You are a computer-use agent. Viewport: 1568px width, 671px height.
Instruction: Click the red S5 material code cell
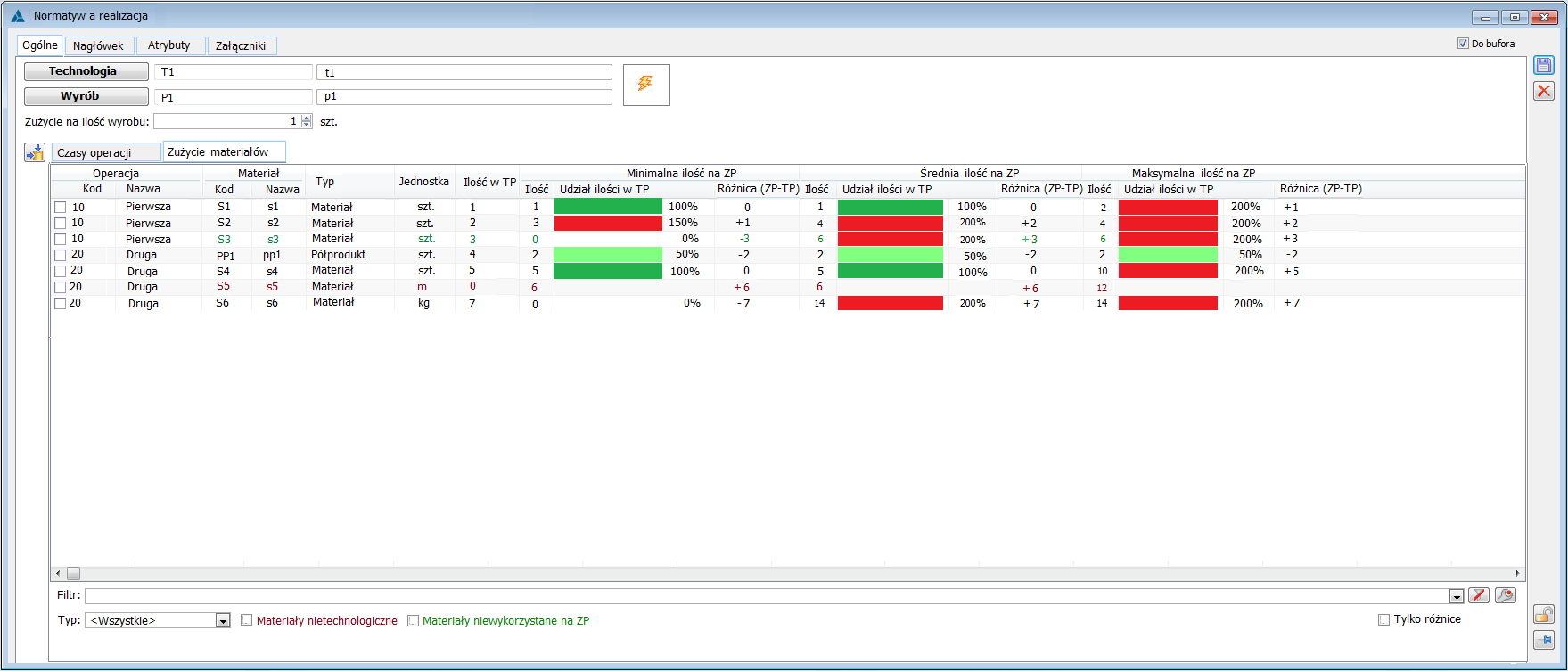click(x=223, y=287)
